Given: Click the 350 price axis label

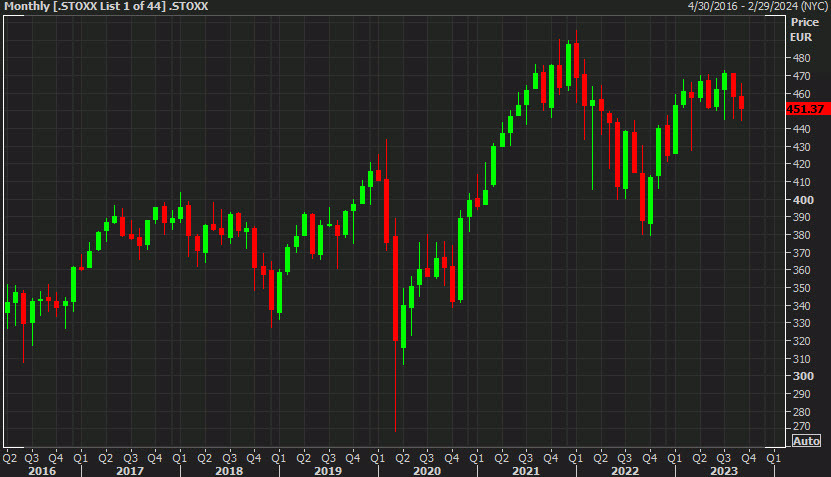Looking at the screenshot, I should click(x=802, y=288).
